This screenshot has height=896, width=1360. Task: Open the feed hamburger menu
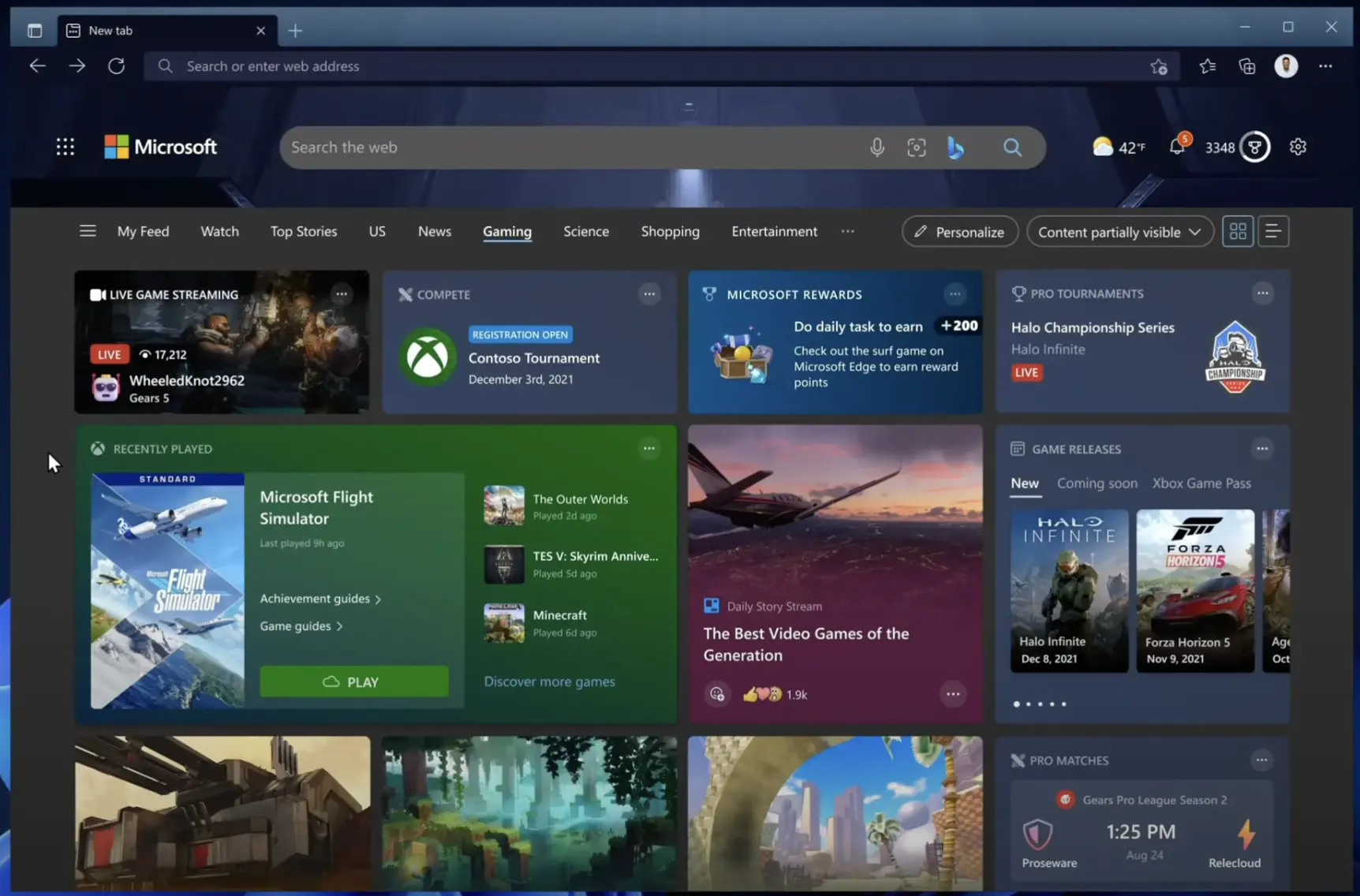[x=88, y=231]
